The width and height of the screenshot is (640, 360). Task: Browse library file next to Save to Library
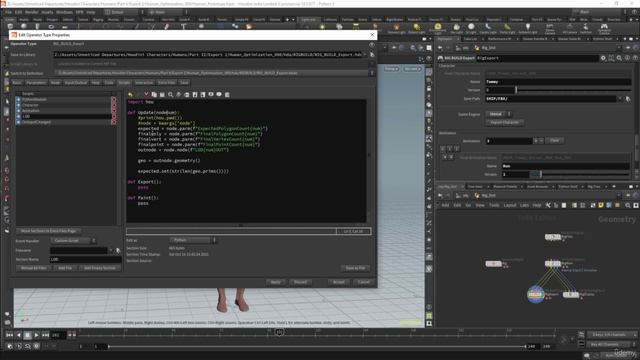click(372, 54)
